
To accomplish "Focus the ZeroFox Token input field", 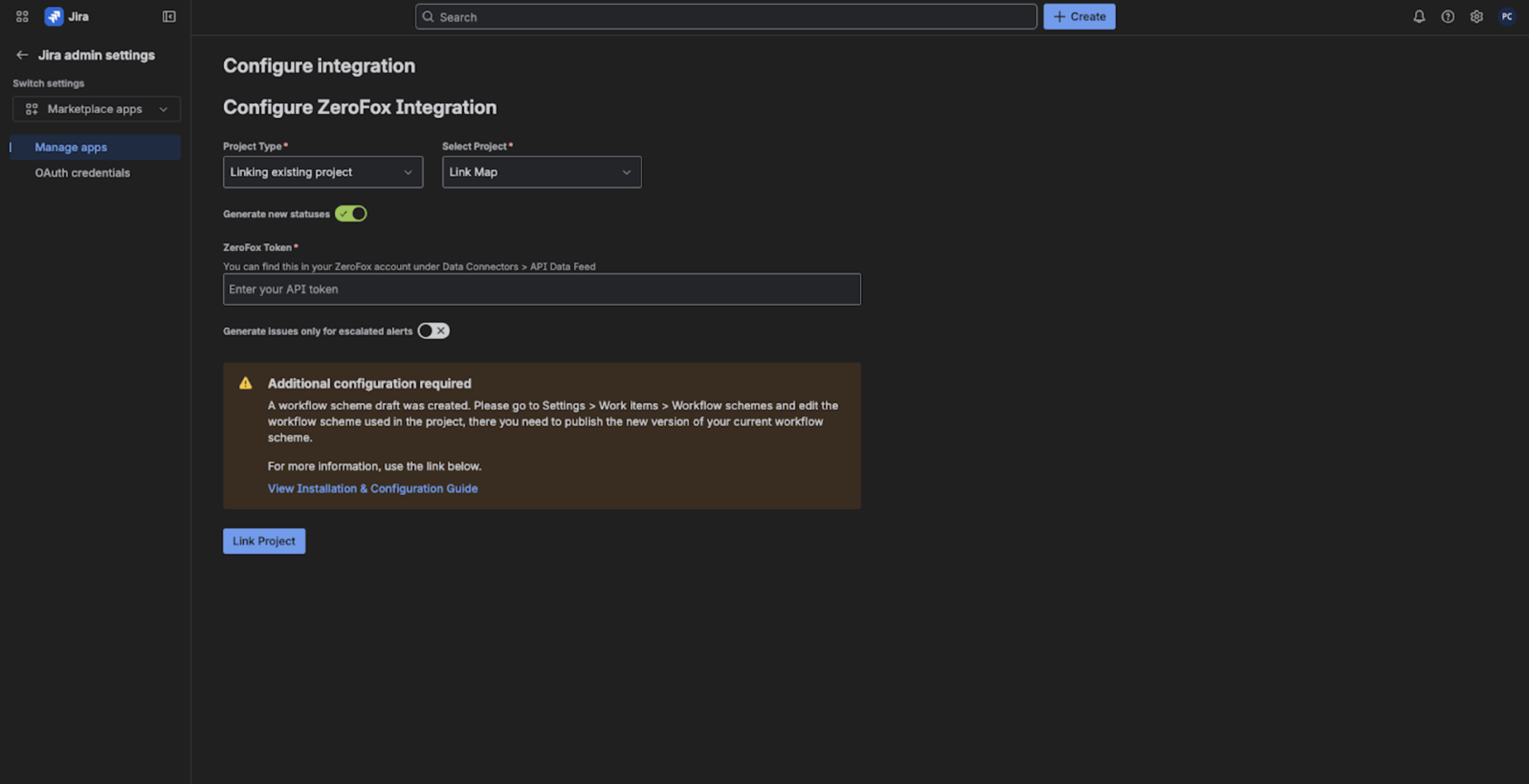I will point(542,289).
